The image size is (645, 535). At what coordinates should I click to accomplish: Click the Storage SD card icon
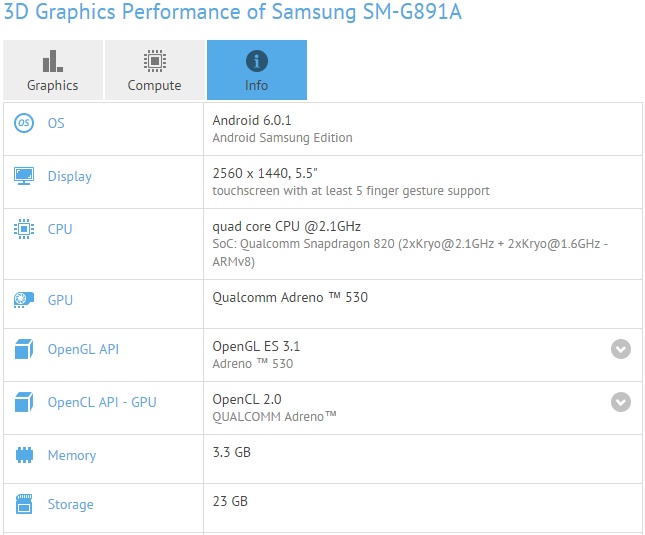[x=24, y=504]
